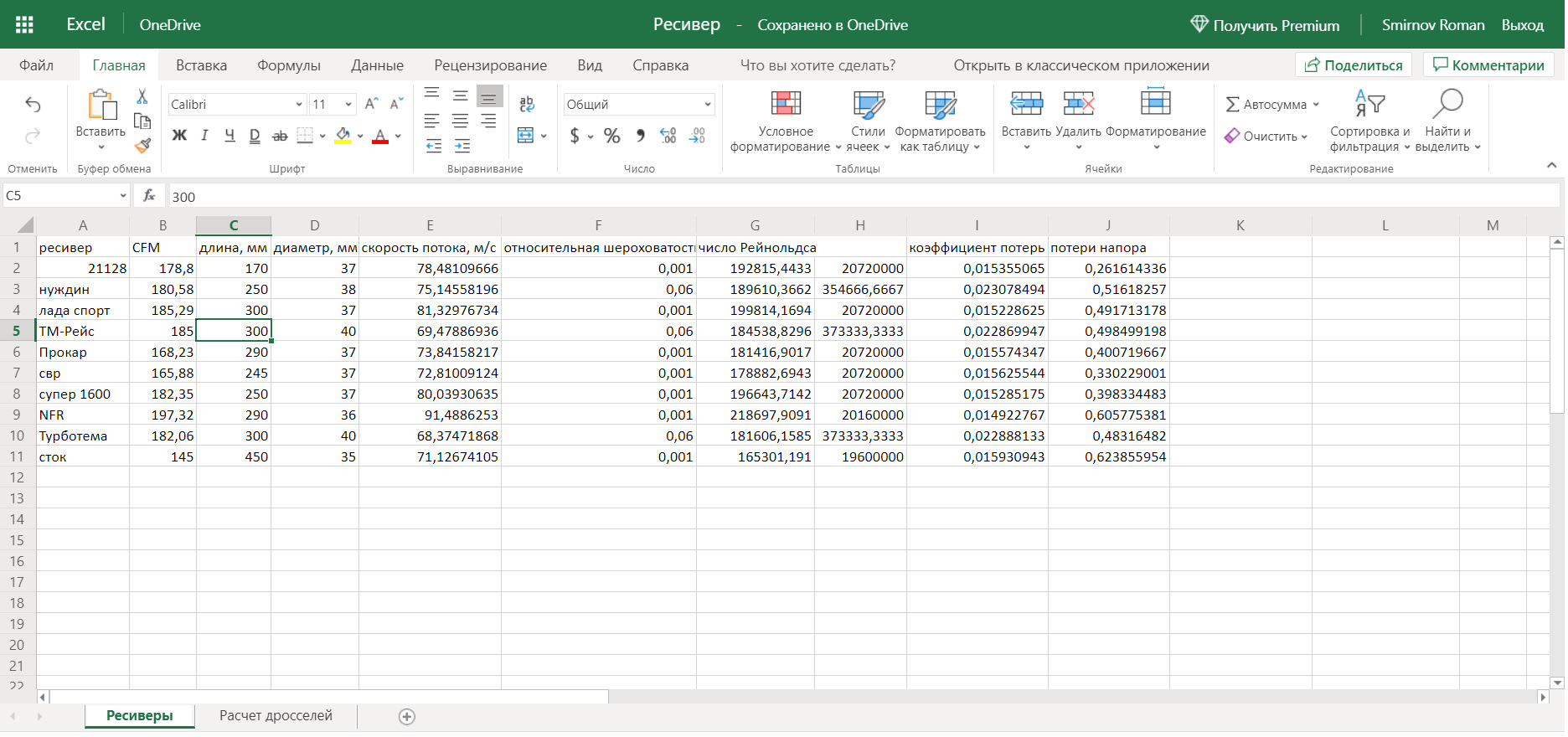This screenshot has height=737, width=1568.
Task: Click the Выход sign-out link
Action: coord(1523,25)
